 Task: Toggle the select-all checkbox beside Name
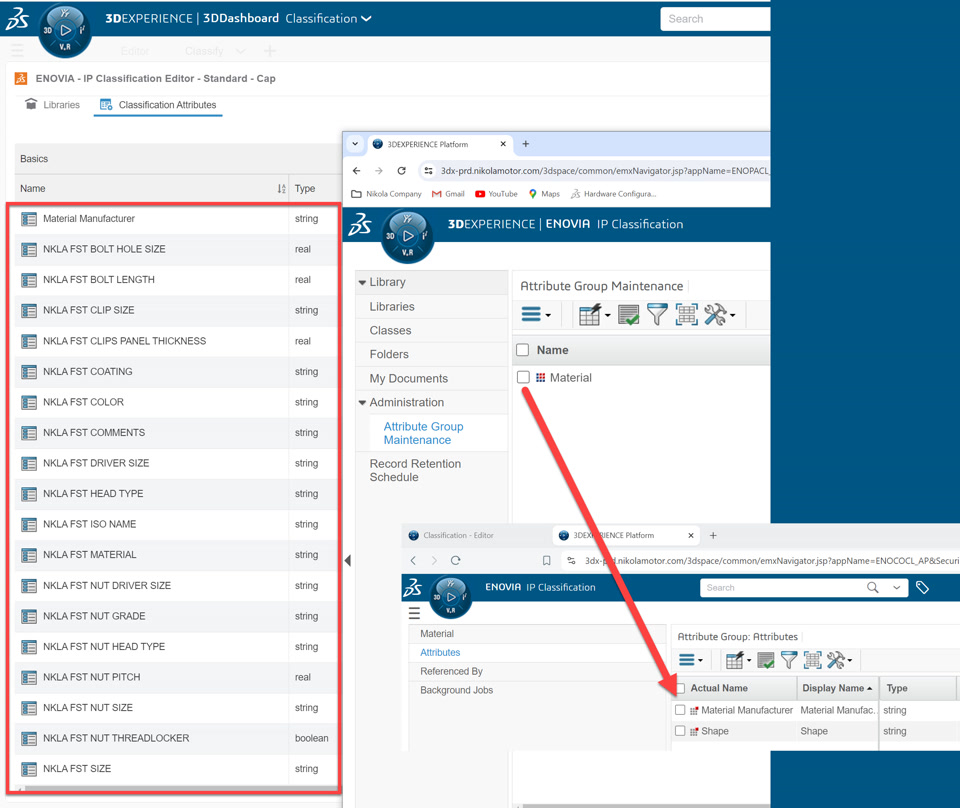pyautogui.click(x=522, y=350)
